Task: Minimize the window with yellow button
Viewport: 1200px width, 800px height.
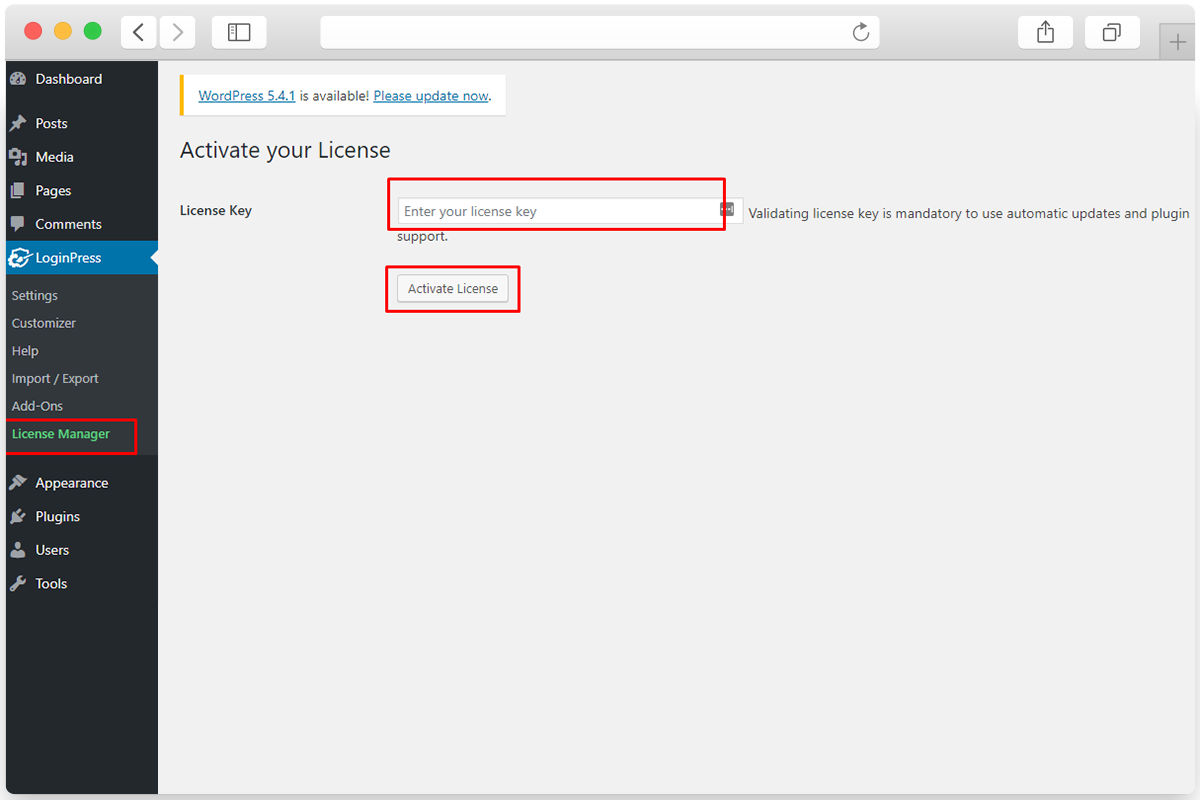Action: point(63,31)
